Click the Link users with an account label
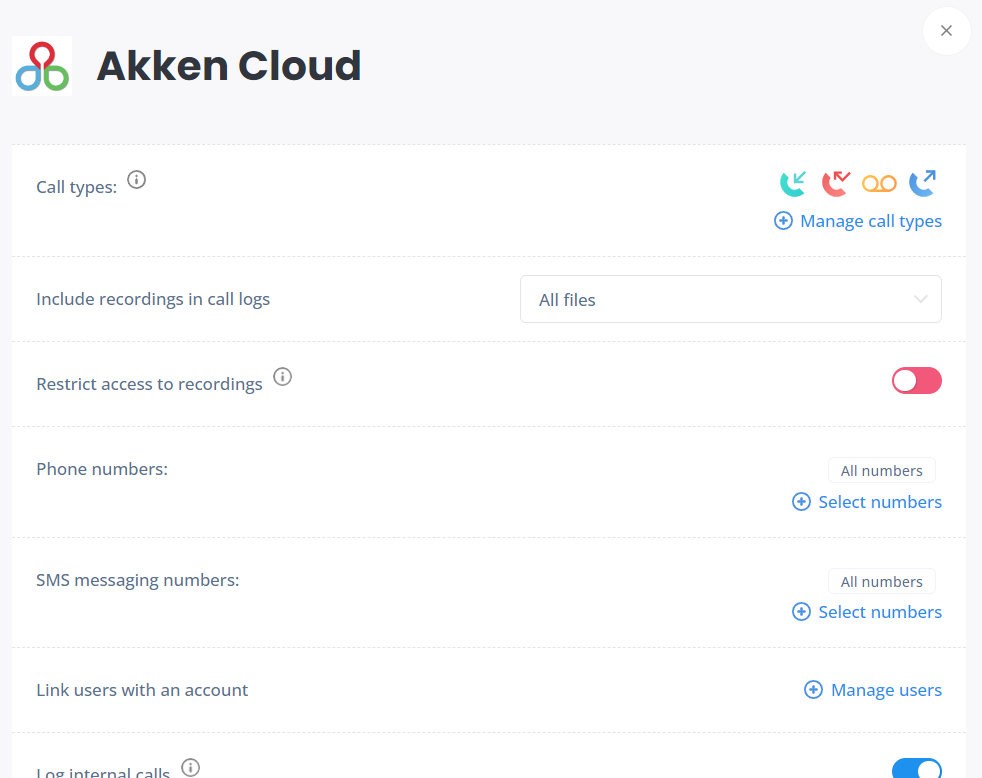982x778 pixels. 142,690
